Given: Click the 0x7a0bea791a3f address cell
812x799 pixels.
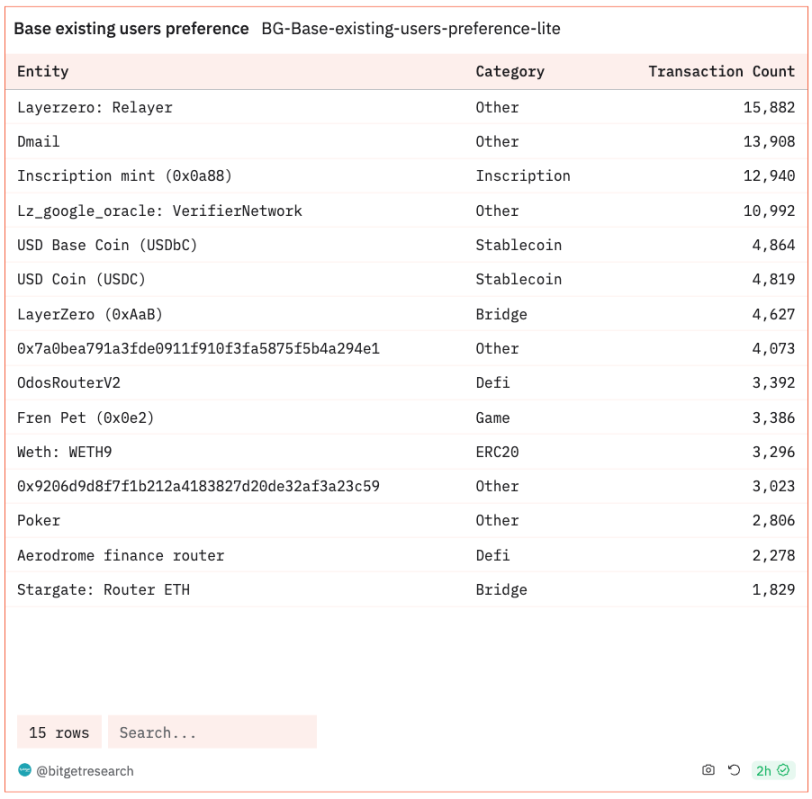Looking at the screenshot, I should (x=198, y=349).
